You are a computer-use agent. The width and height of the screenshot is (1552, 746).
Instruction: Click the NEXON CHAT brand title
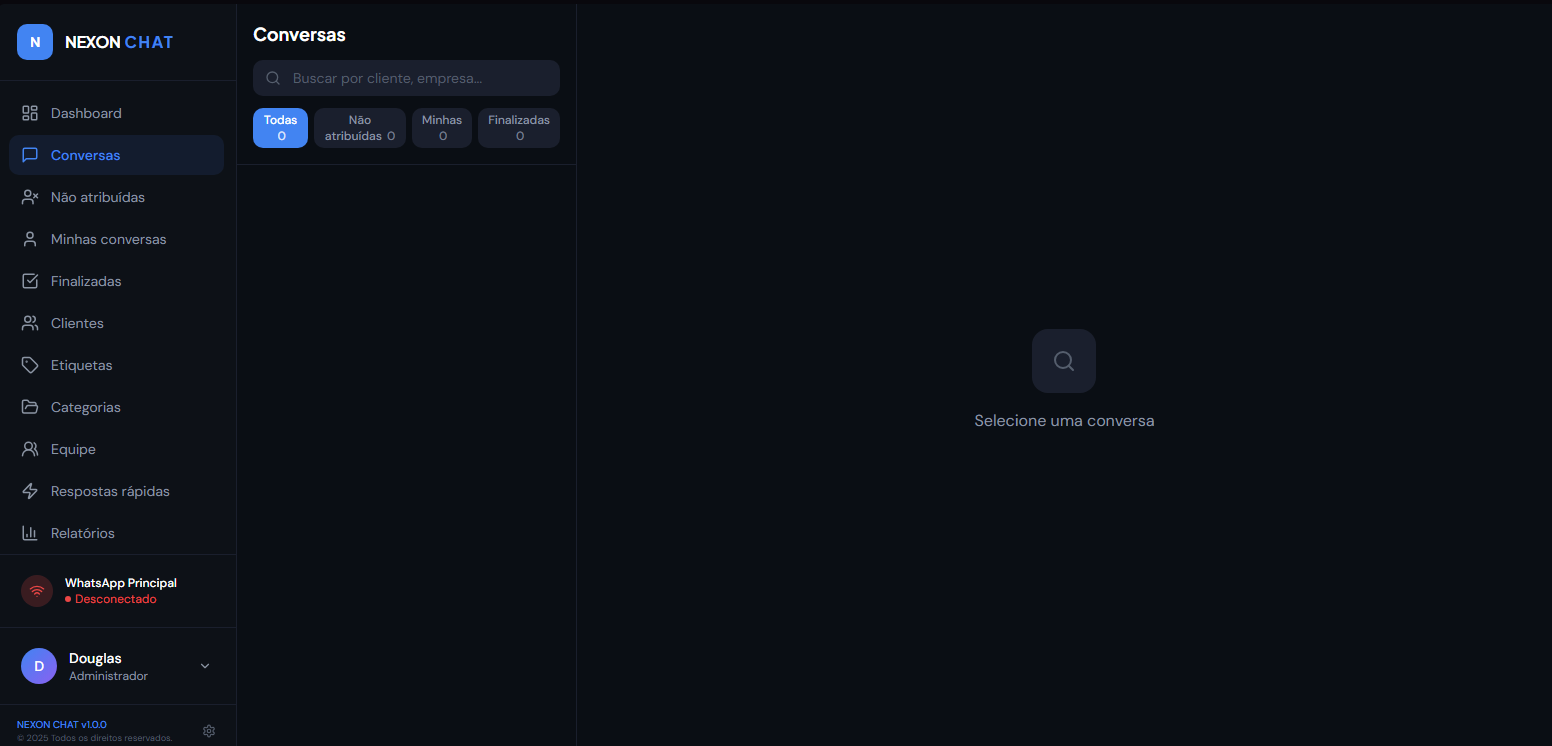pyautogui.click(x=119, y=42)
